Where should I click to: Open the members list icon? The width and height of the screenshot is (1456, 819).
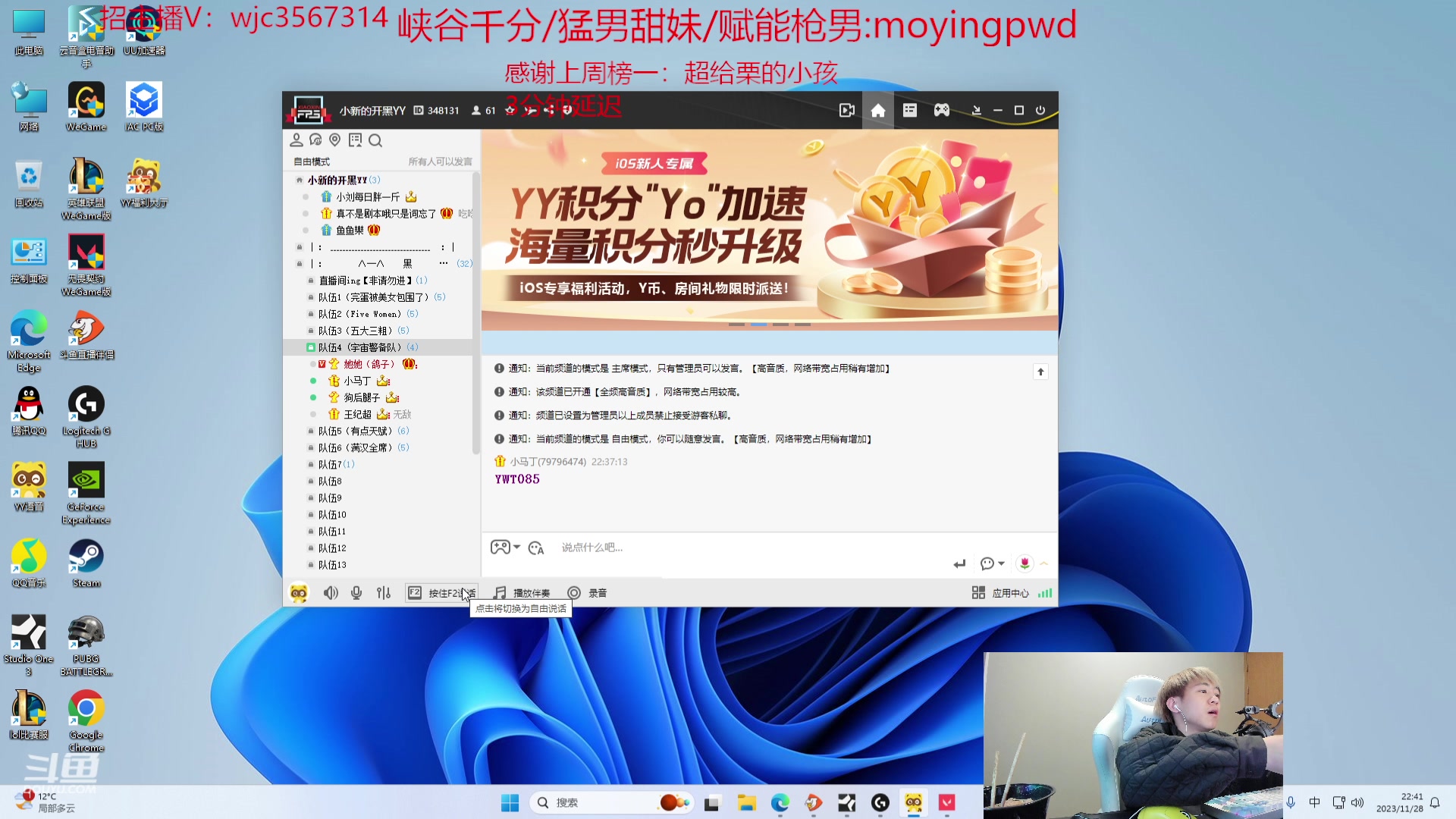tap(297, 140)
